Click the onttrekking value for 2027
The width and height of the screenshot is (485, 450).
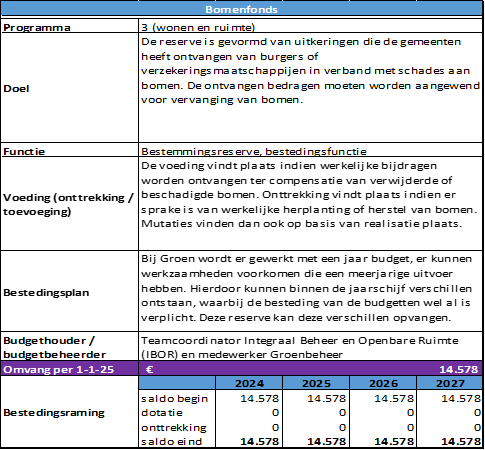477,427
